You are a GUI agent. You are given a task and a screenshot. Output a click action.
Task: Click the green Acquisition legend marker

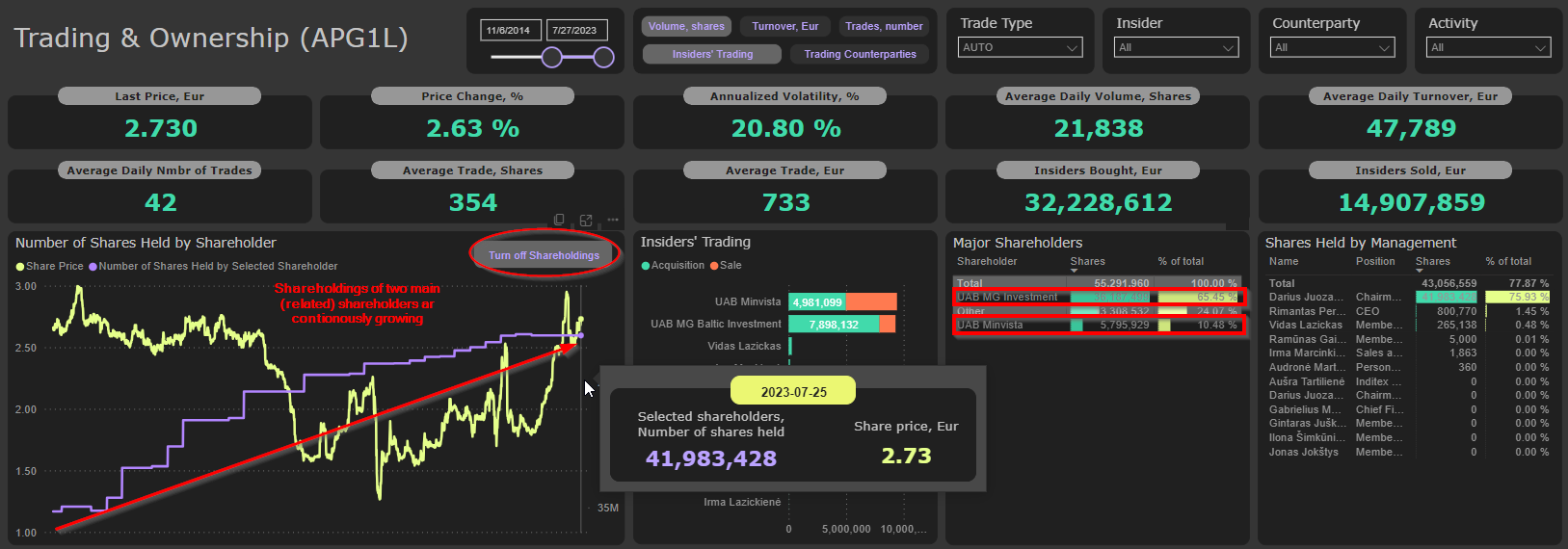[646, 266]
